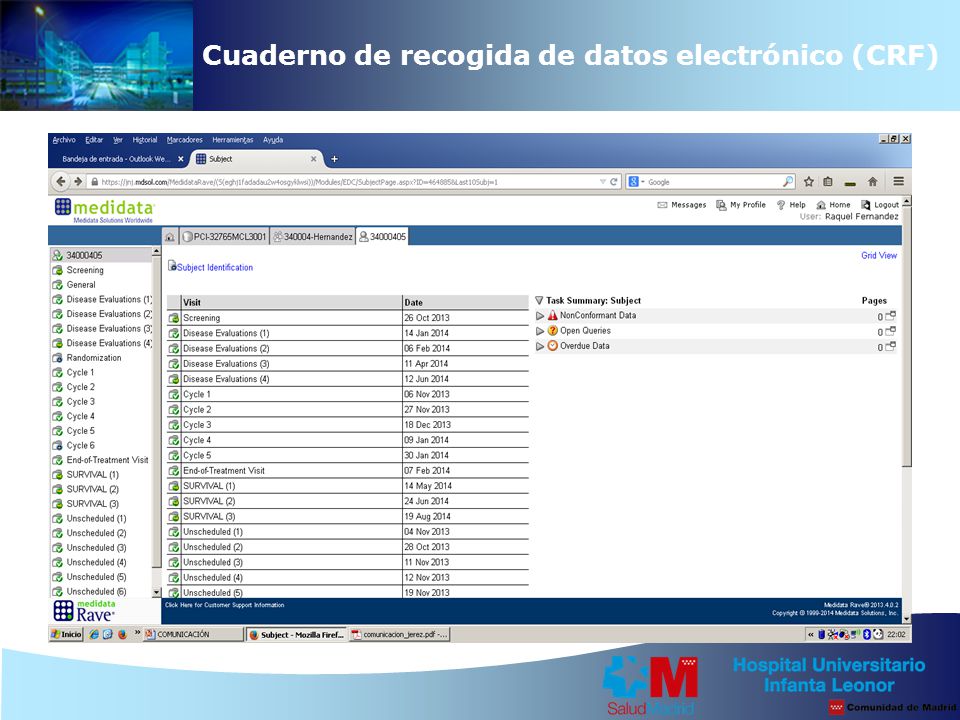
Task: Open comunicacion_jerez.pdf taskbar button
Action: click(x=399, y=634)
